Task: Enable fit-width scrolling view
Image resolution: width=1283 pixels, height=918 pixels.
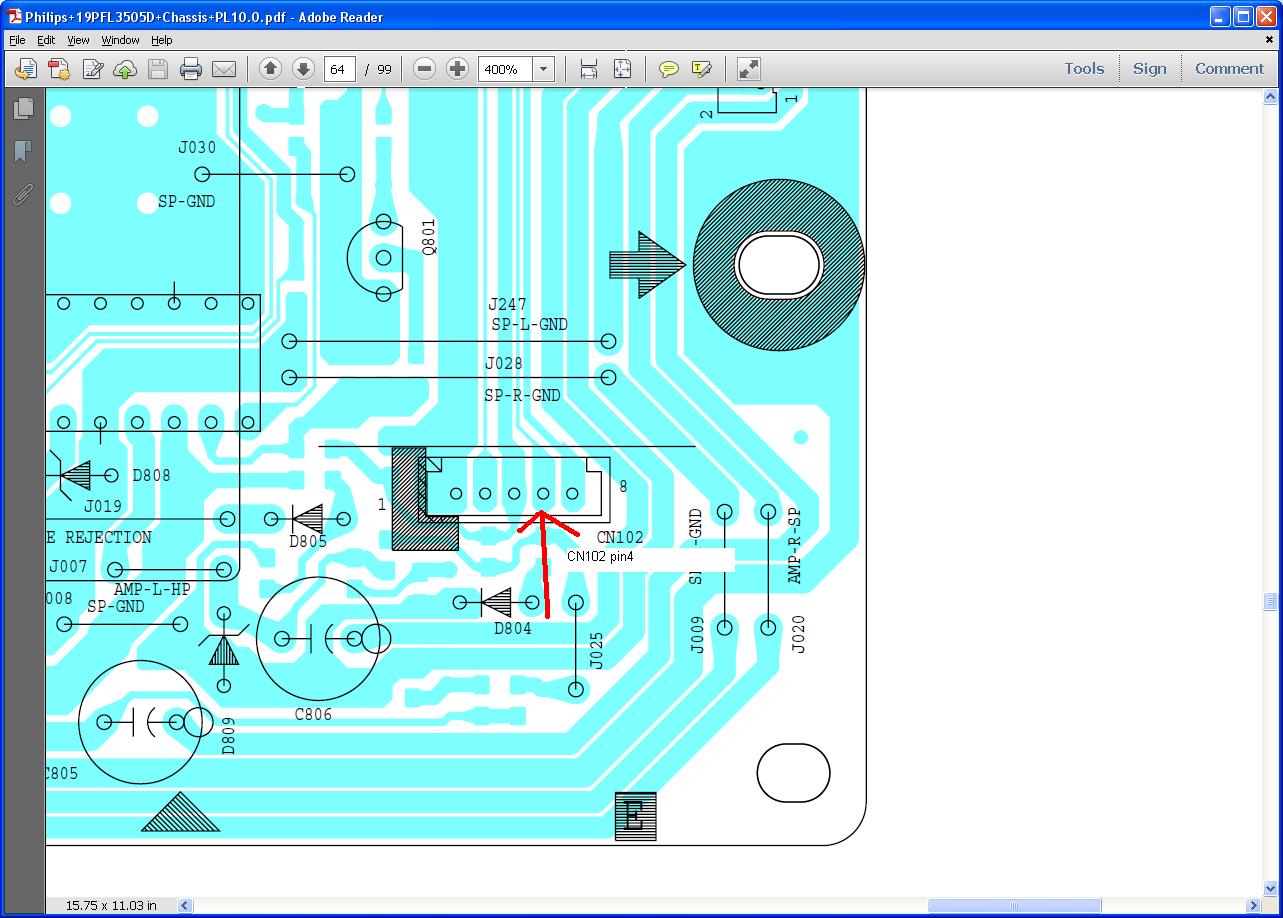Action: coord(588,69)
